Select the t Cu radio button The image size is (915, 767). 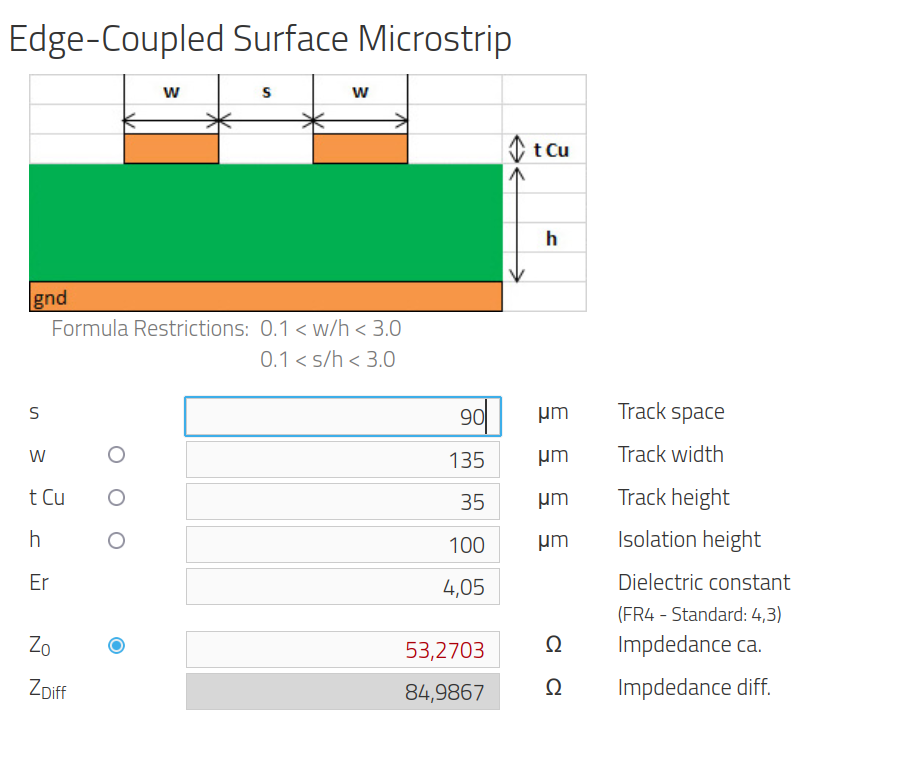[116, 497]
